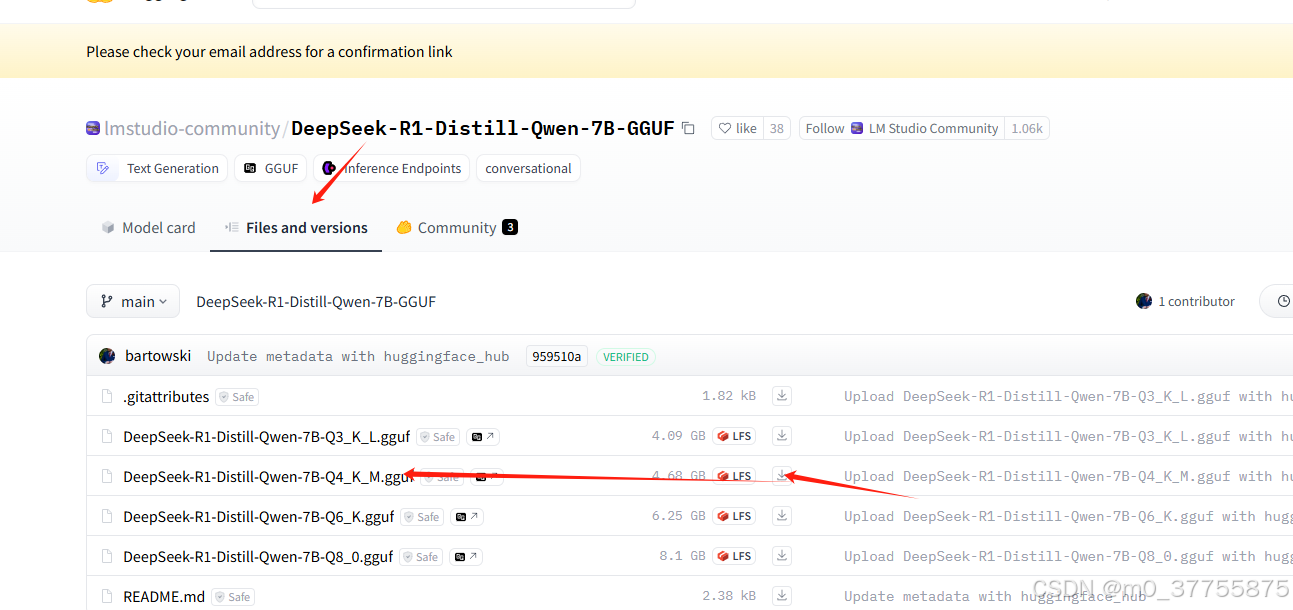Image resolution: width=1293 pixels, height=610 pixels.
Task: Select the Text Generation tag
Action: 157,168
